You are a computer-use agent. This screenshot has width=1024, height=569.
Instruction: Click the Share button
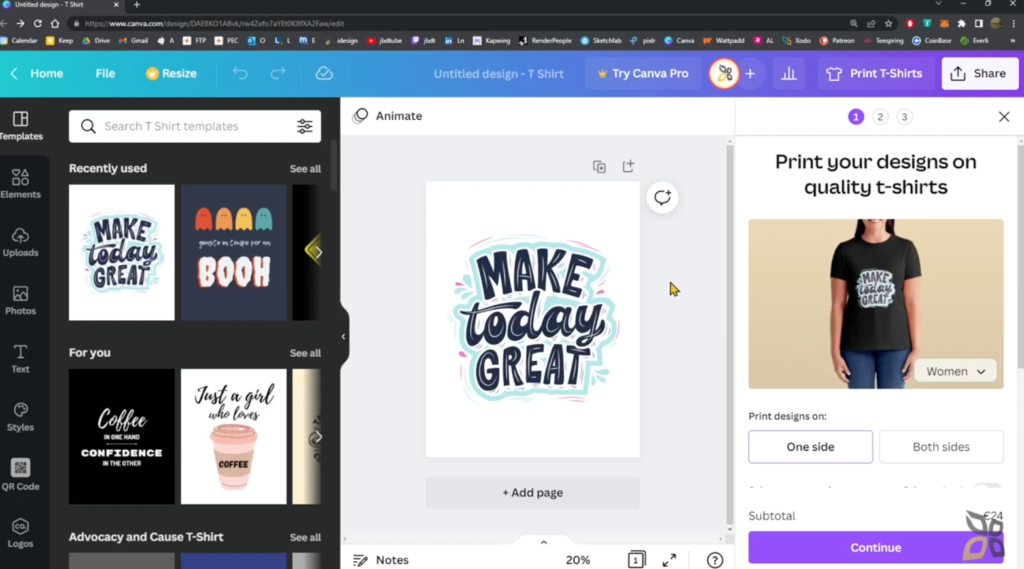[979, 73]
